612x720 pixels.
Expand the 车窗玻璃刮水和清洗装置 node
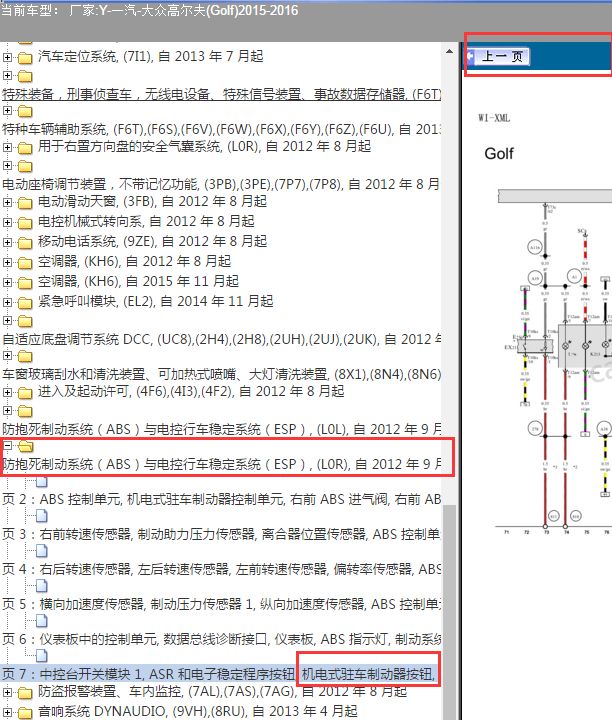tap(7, 355)
